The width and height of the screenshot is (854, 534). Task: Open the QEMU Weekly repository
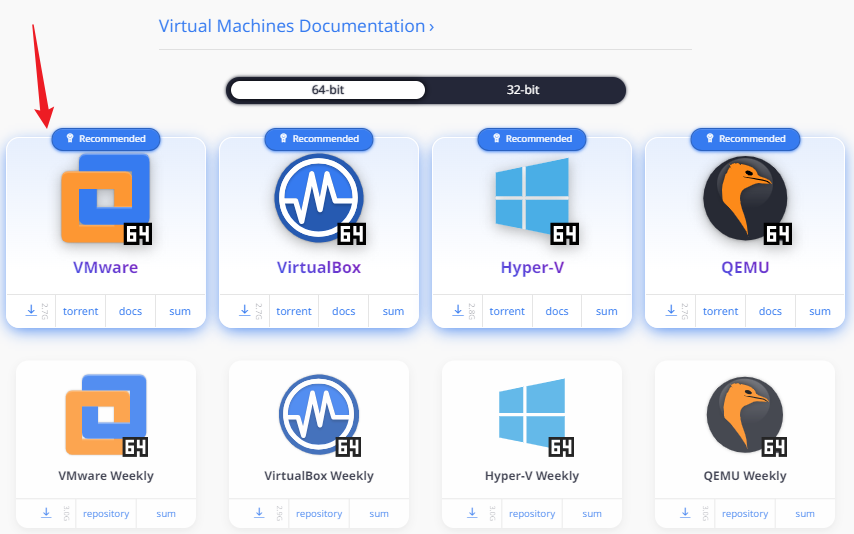click(x=745, y=514)
